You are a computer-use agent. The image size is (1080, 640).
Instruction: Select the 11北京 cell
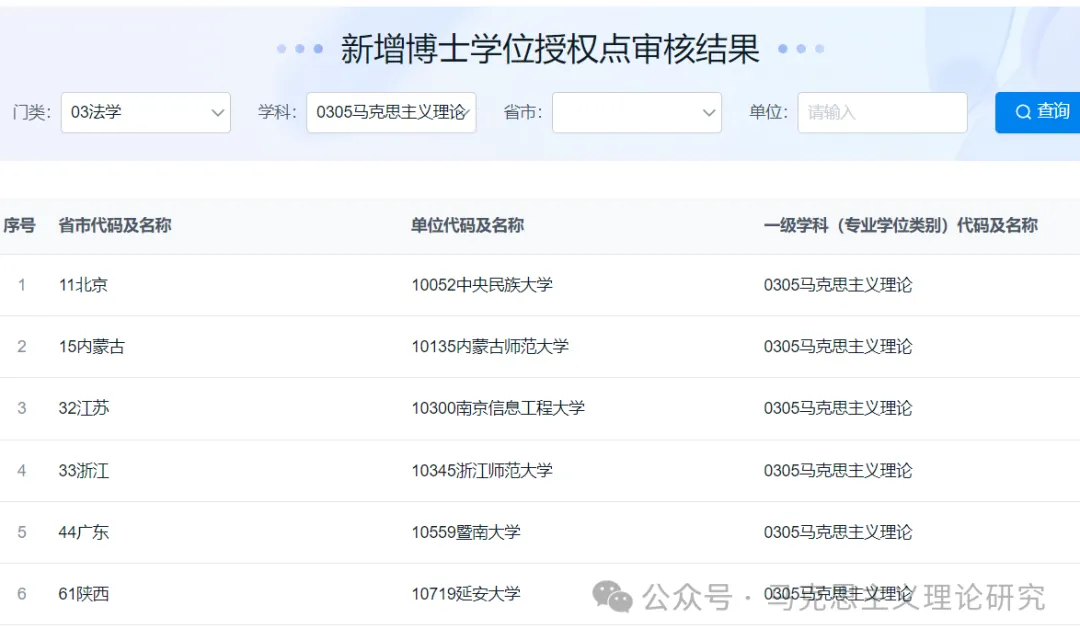coord(83,285)
